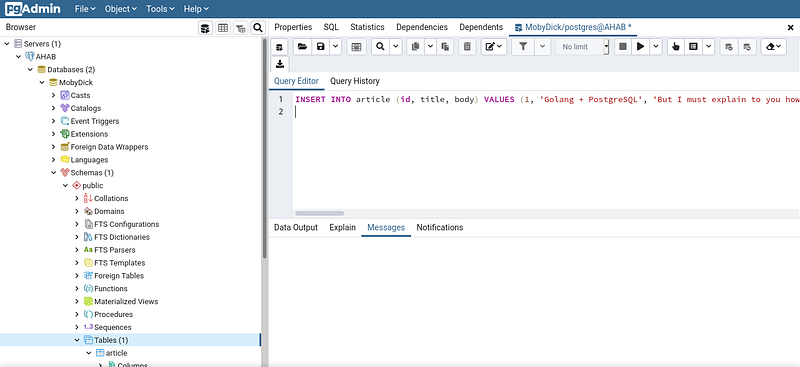Click the Execute query play button
The width and height of the screenshot is (800, 367).
640,46
